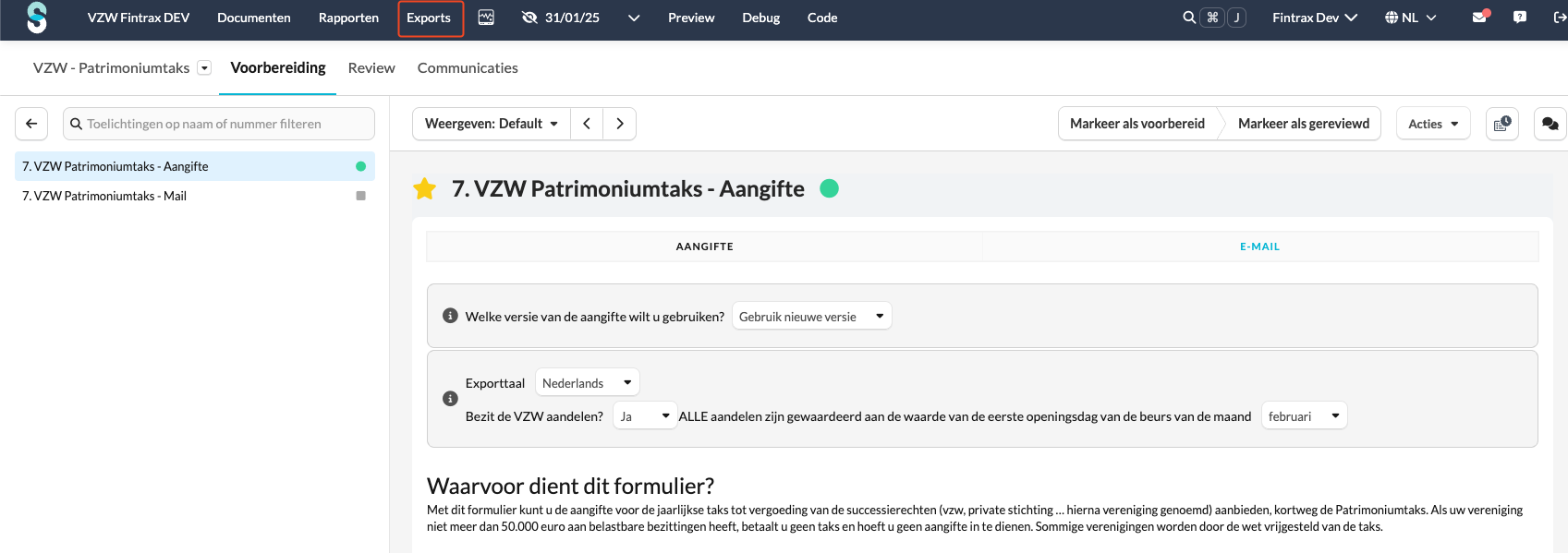Toggle the yellow favorite star
The height and width of the screenshot is (553, 1568).
tap(425, 189)
